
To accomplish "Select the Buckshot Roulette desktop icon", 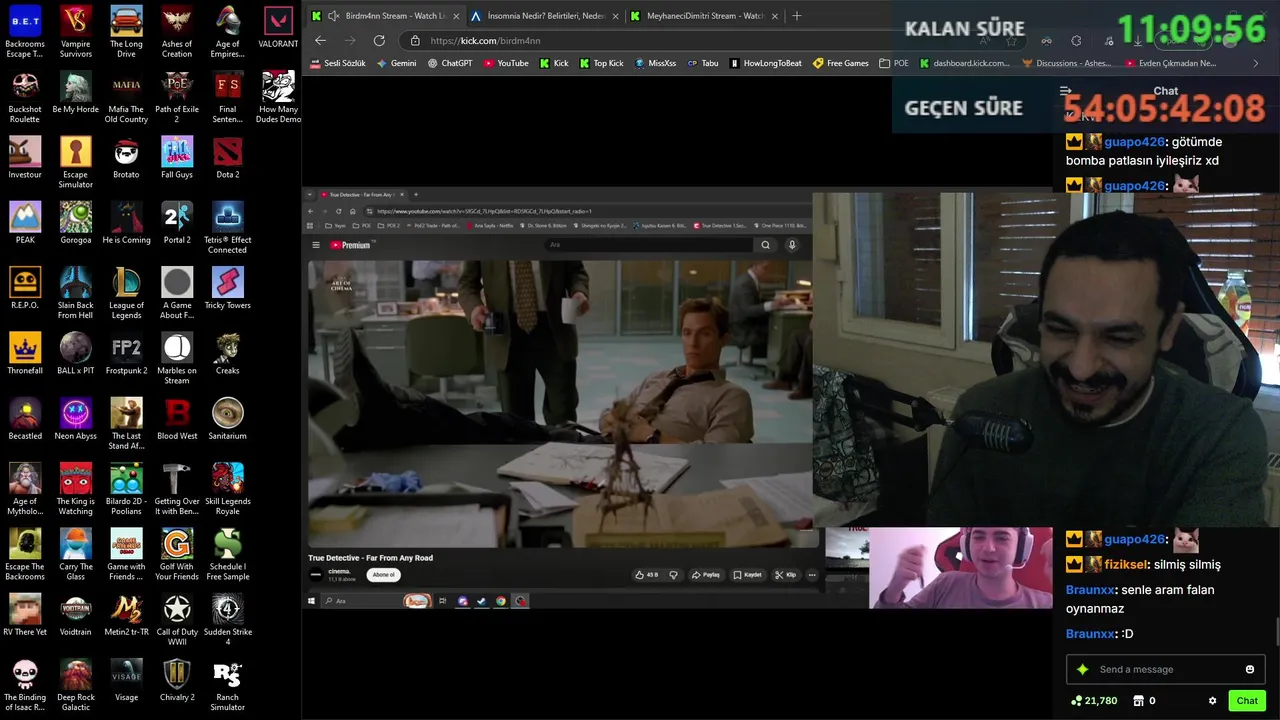I will tap(25, 97).
